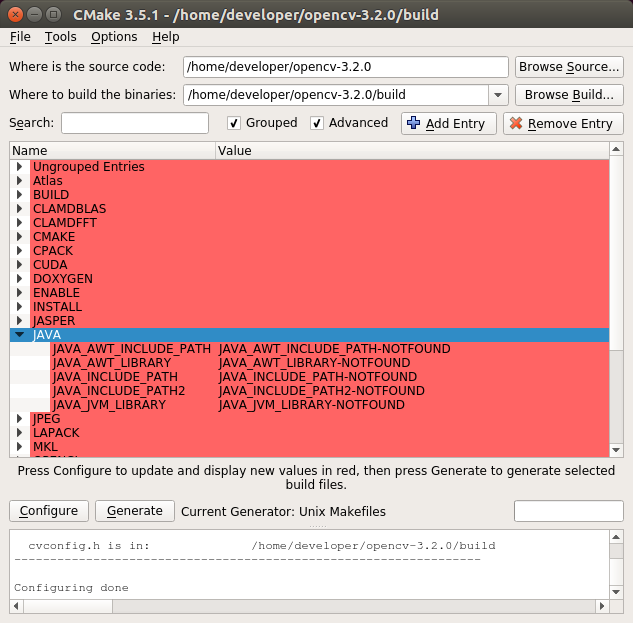Expand the INSTALL group
This screenshot has width=633, height=623.
point(19,306)
